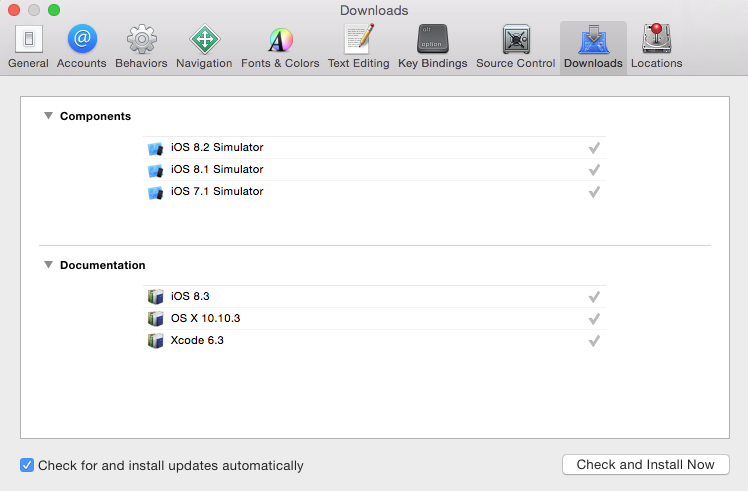Close the Downloads preferences window
The height and width of the screenshot is (491, 748).
click(x=14, y=10)
